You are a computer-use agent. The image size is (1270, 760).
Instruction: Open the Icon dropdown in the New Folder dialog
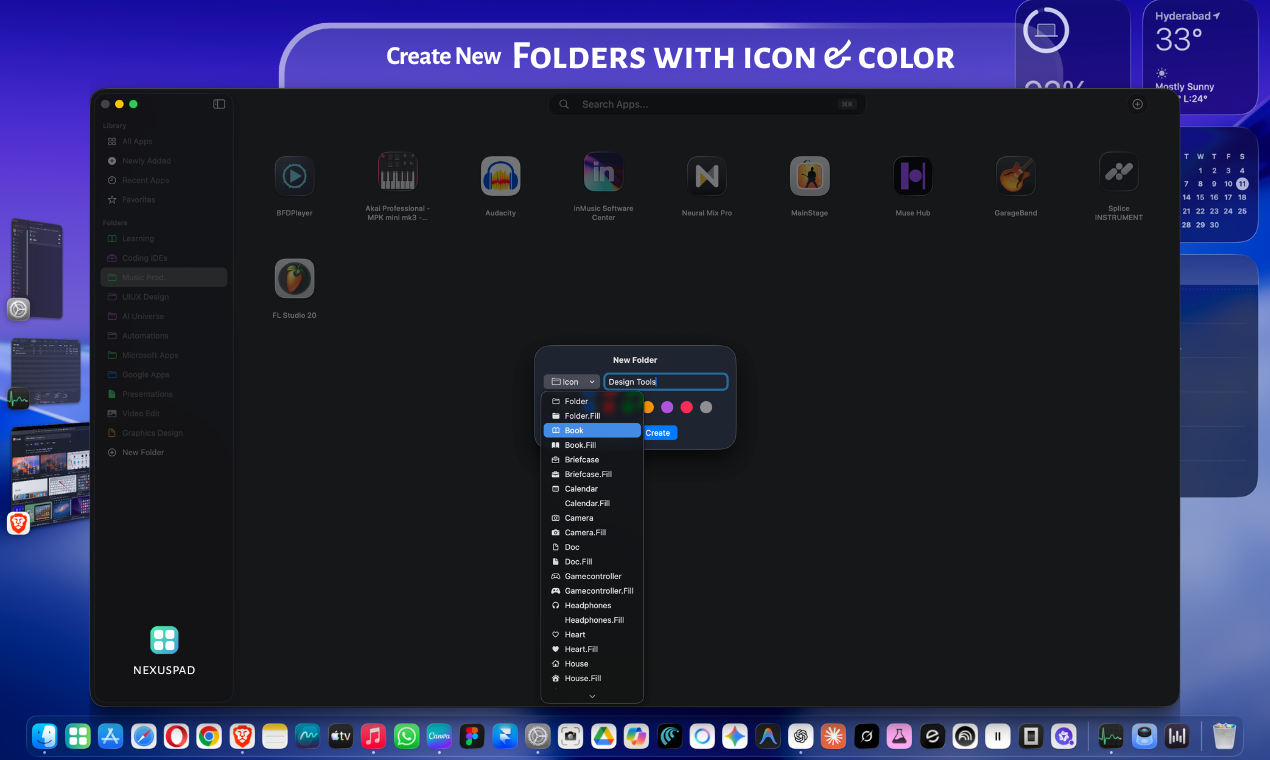pos(572,382)
